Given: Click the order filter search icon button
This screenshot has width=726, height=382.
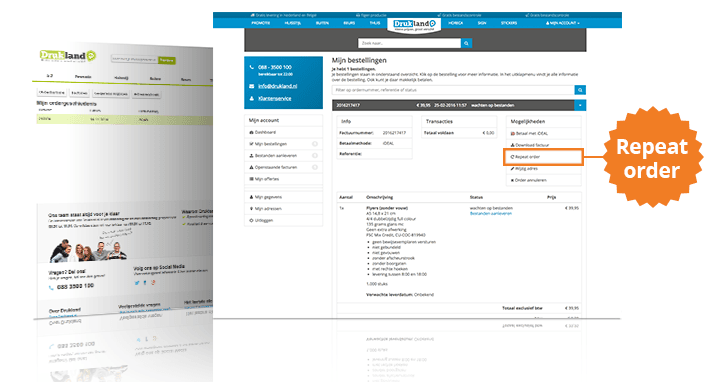Looking at the screenshot, I should (580, 90).
